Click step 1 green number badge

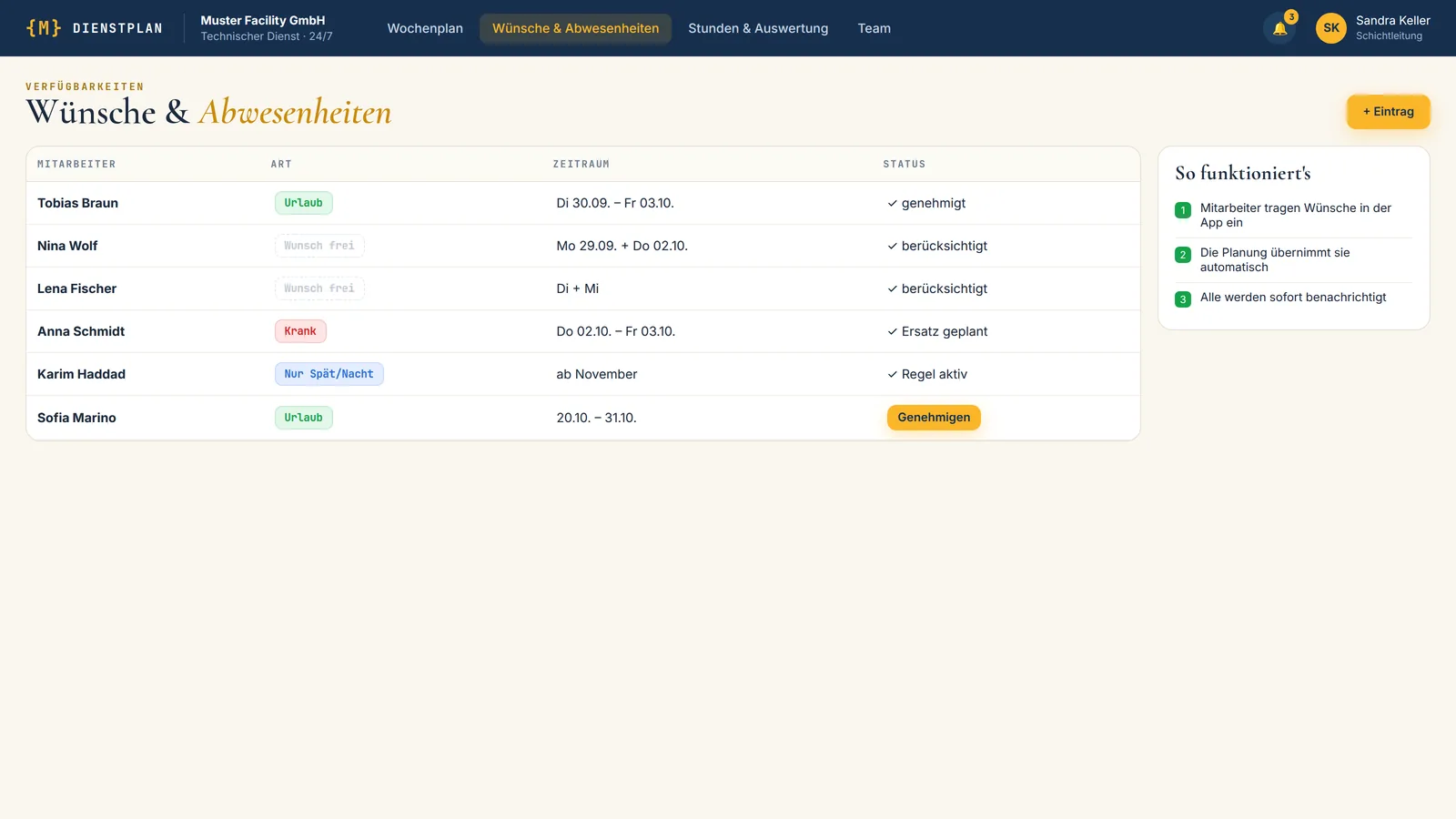(x=1183, y=210)
